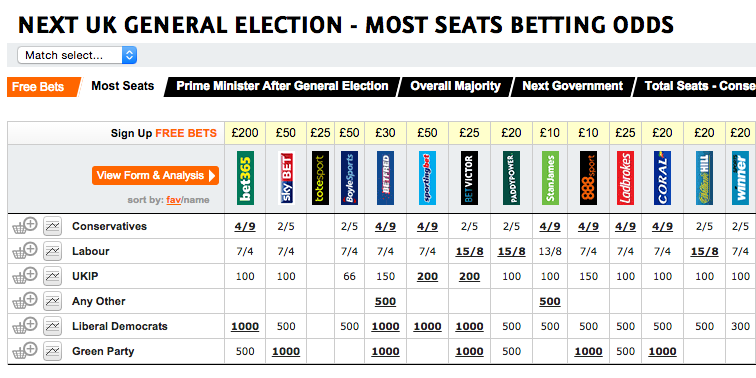Select BetVictor 15/8 odds for Labour
Screen dimensions: 756x378
[x=470, y=251]
